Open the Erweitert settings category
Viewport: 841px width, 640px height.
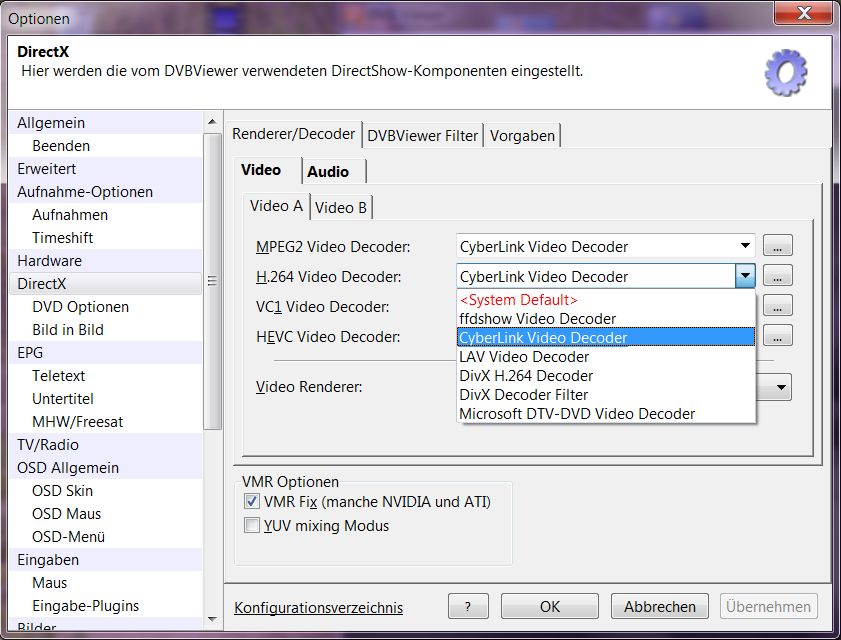[x=106, y=169]
